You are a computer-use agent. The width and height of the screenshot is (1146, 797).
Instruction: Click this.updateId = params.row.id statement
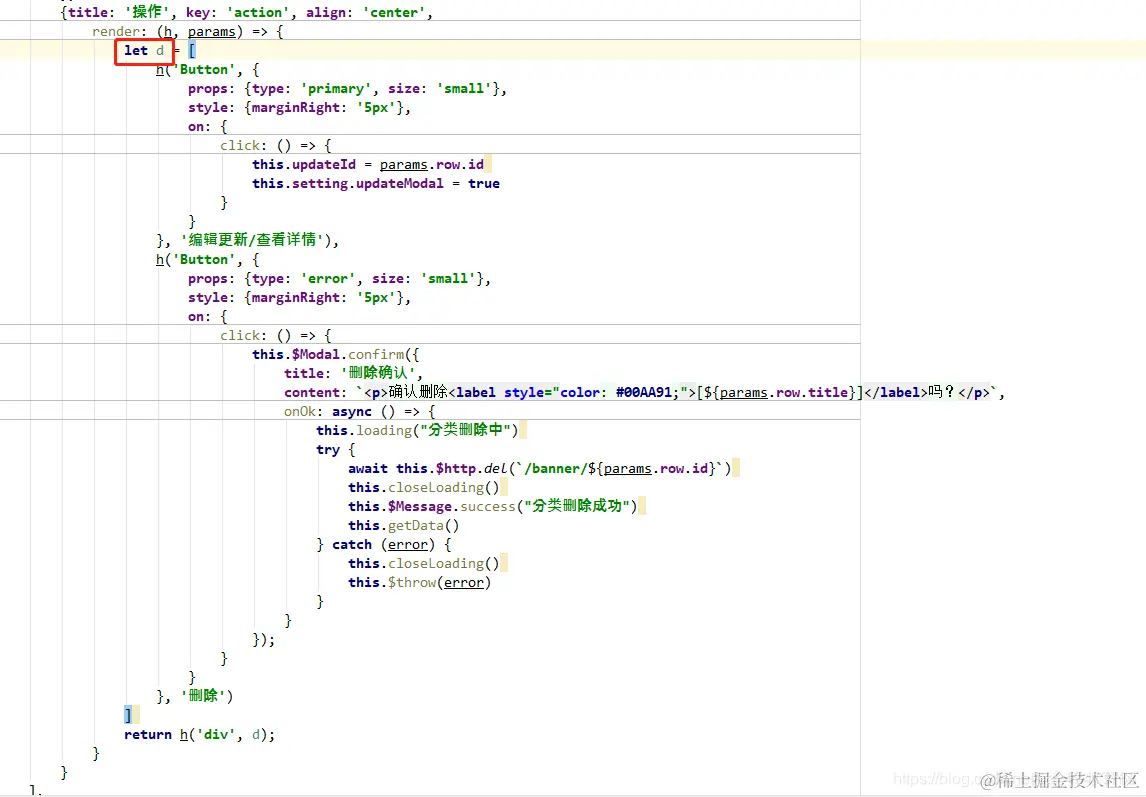[368, 165]
